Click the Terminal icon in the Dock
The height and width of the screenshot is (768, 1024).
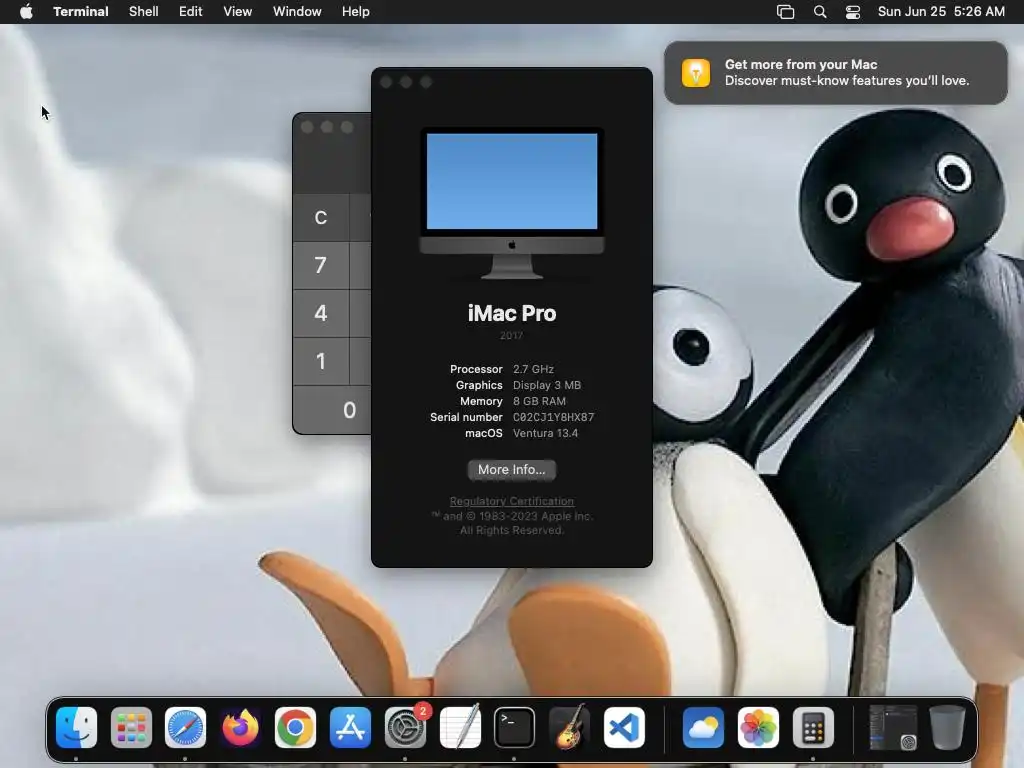[x=514, y=727]
